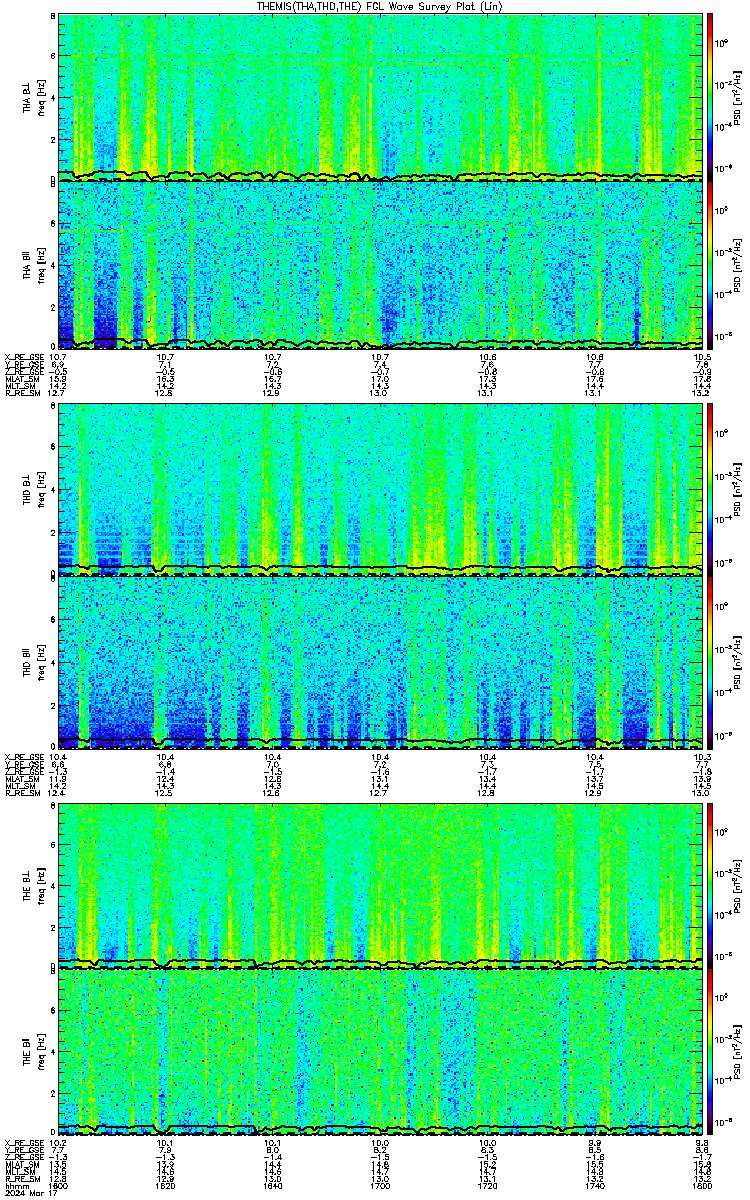Click the X_RE_GSE row label under the THA panels
The image size is (750, 1200).
(x=23, y=356)
